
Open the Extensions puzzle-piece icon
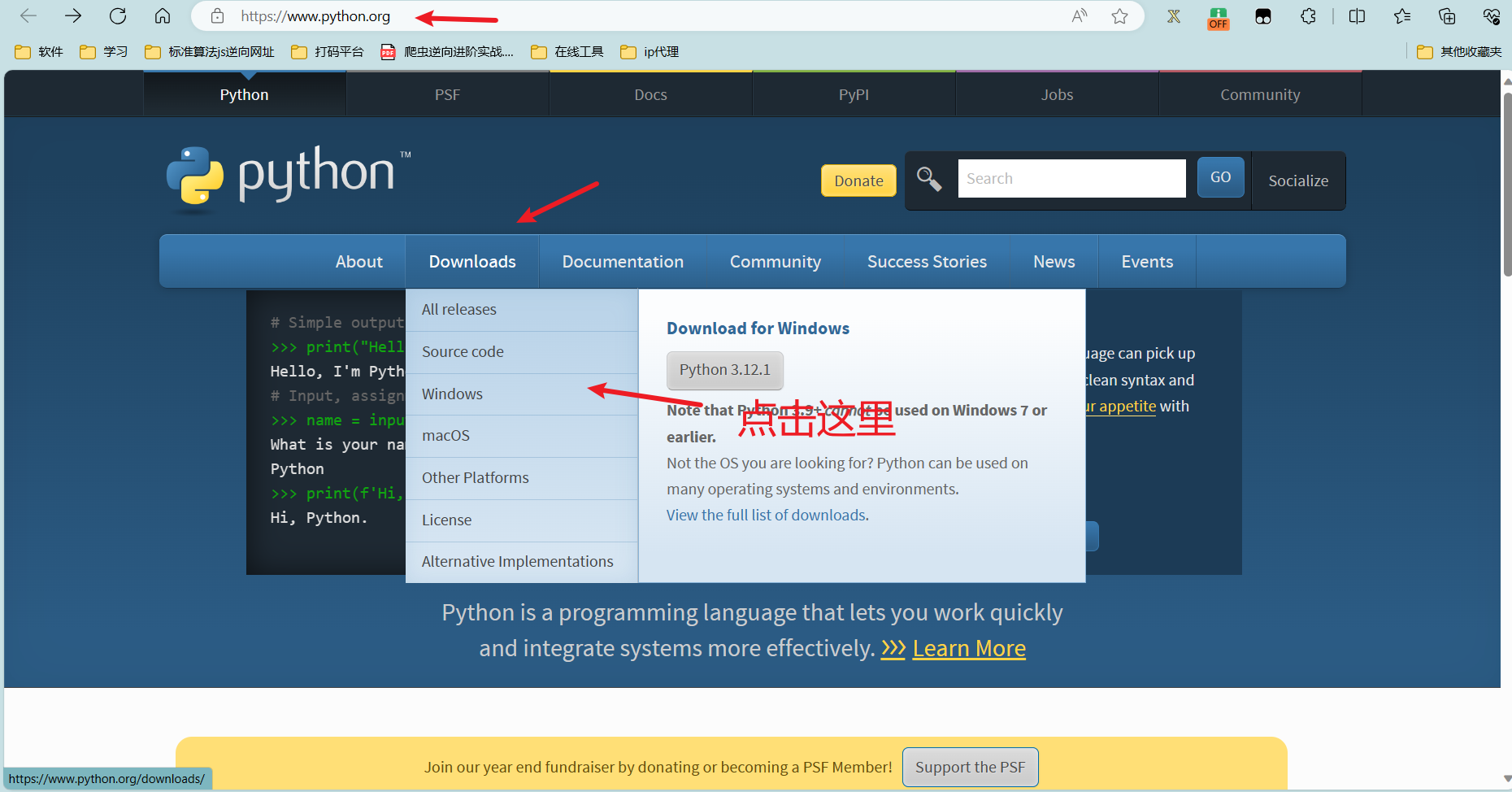(x=1308, y=16)
